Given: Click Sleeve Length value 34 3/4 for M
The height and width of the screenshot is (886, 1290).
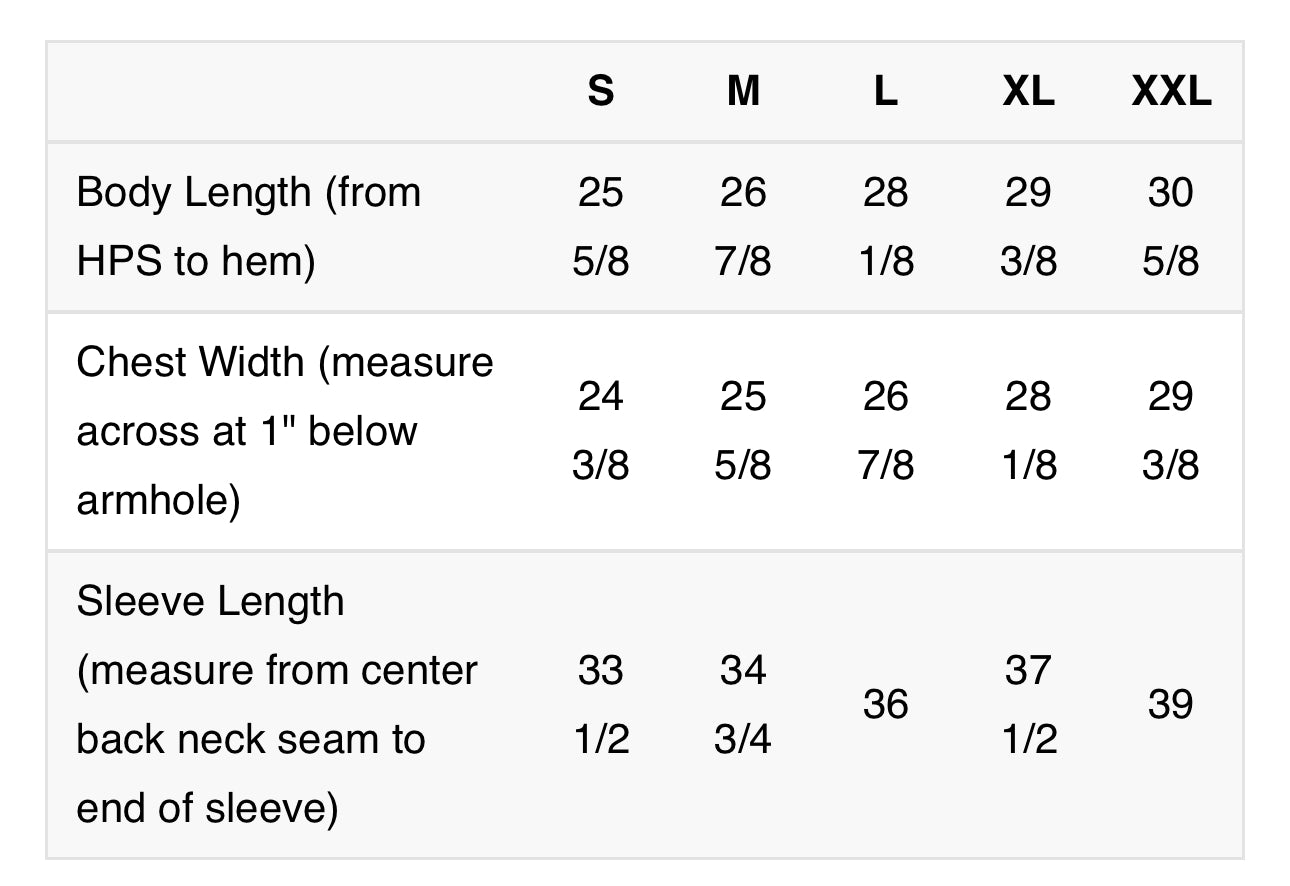Looking at the screenshot, I should click(x=743, y=704).
